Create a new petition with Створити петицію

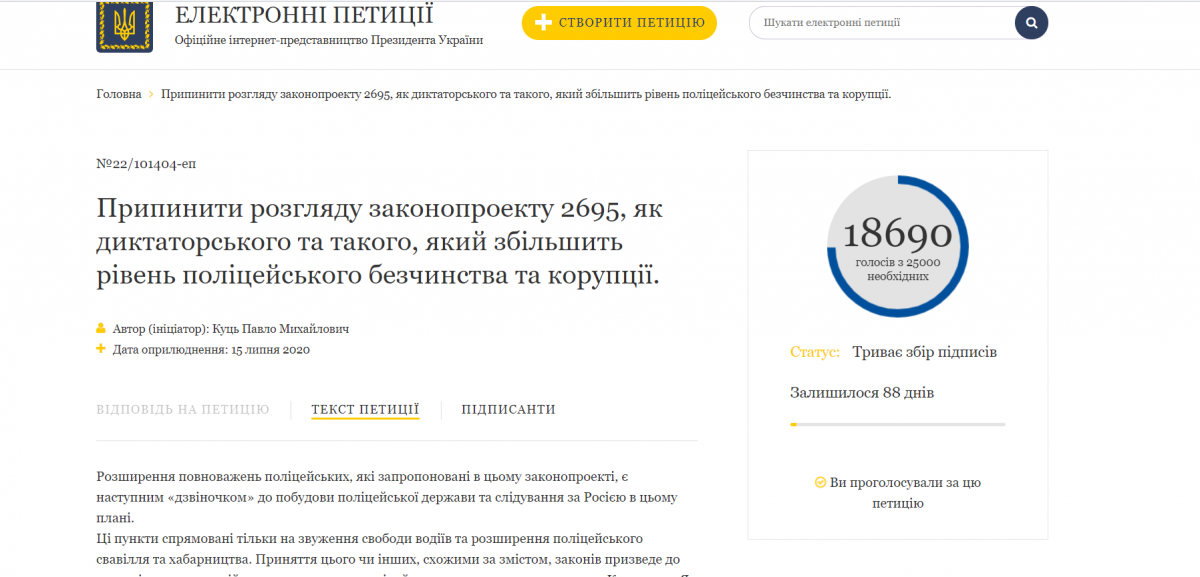(x=619, y=22)
